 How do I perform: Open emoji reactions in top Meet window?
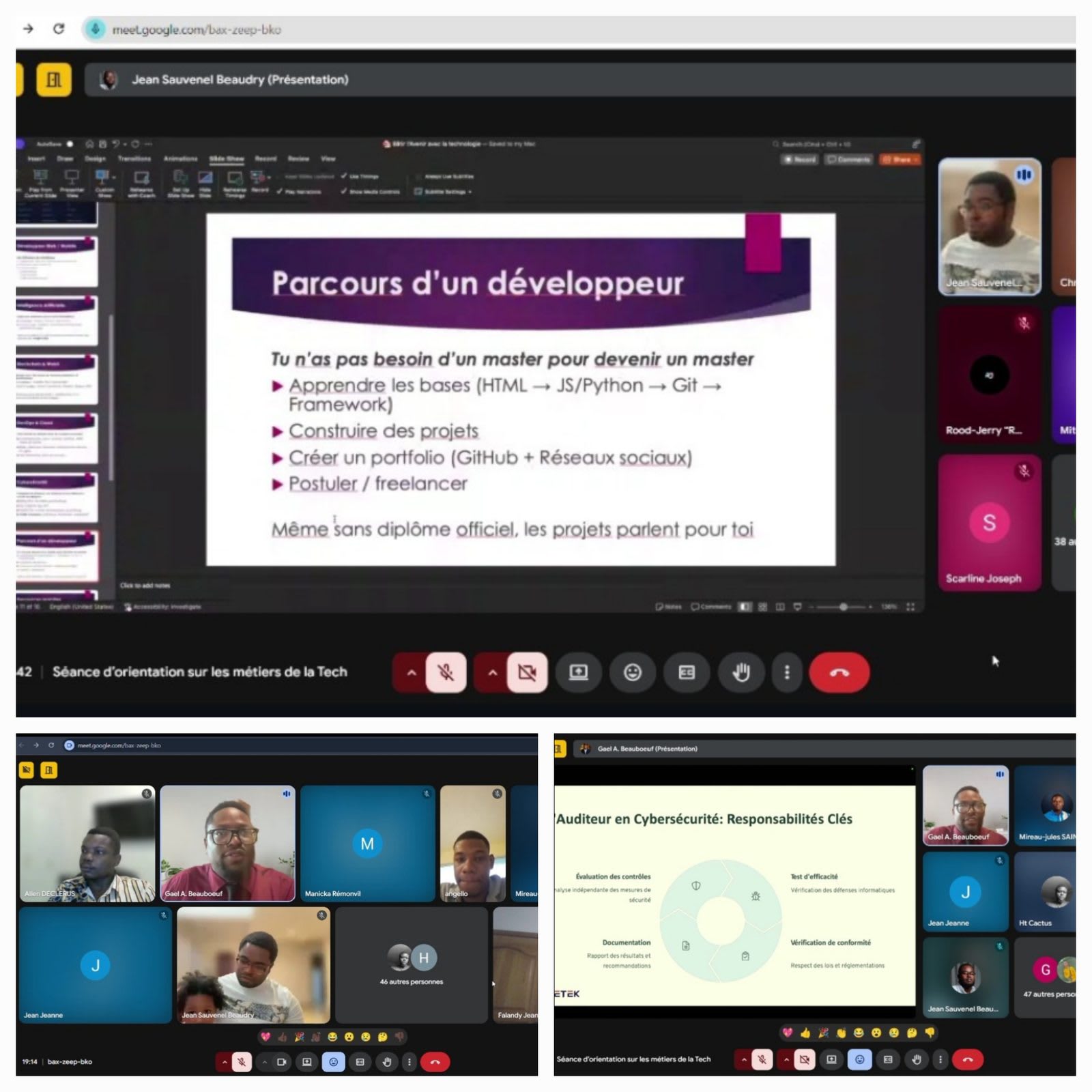tap(633, 673)
